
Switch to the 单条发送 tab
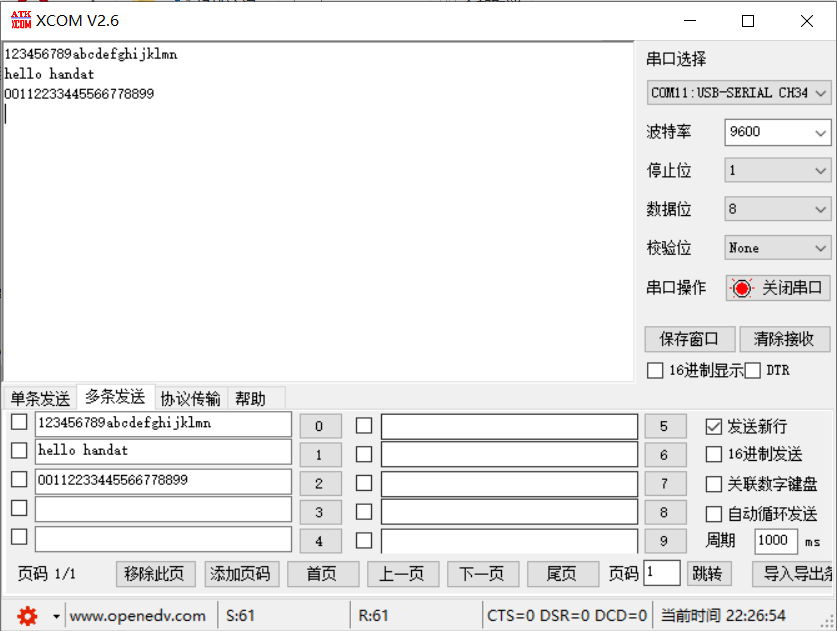pyautogui.click(x=40, y=399)
